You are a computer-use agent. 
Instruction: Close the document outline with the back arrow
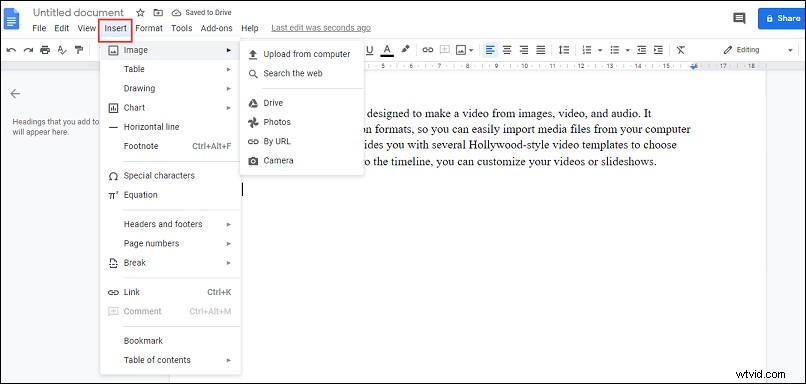[x=15, y=94]
